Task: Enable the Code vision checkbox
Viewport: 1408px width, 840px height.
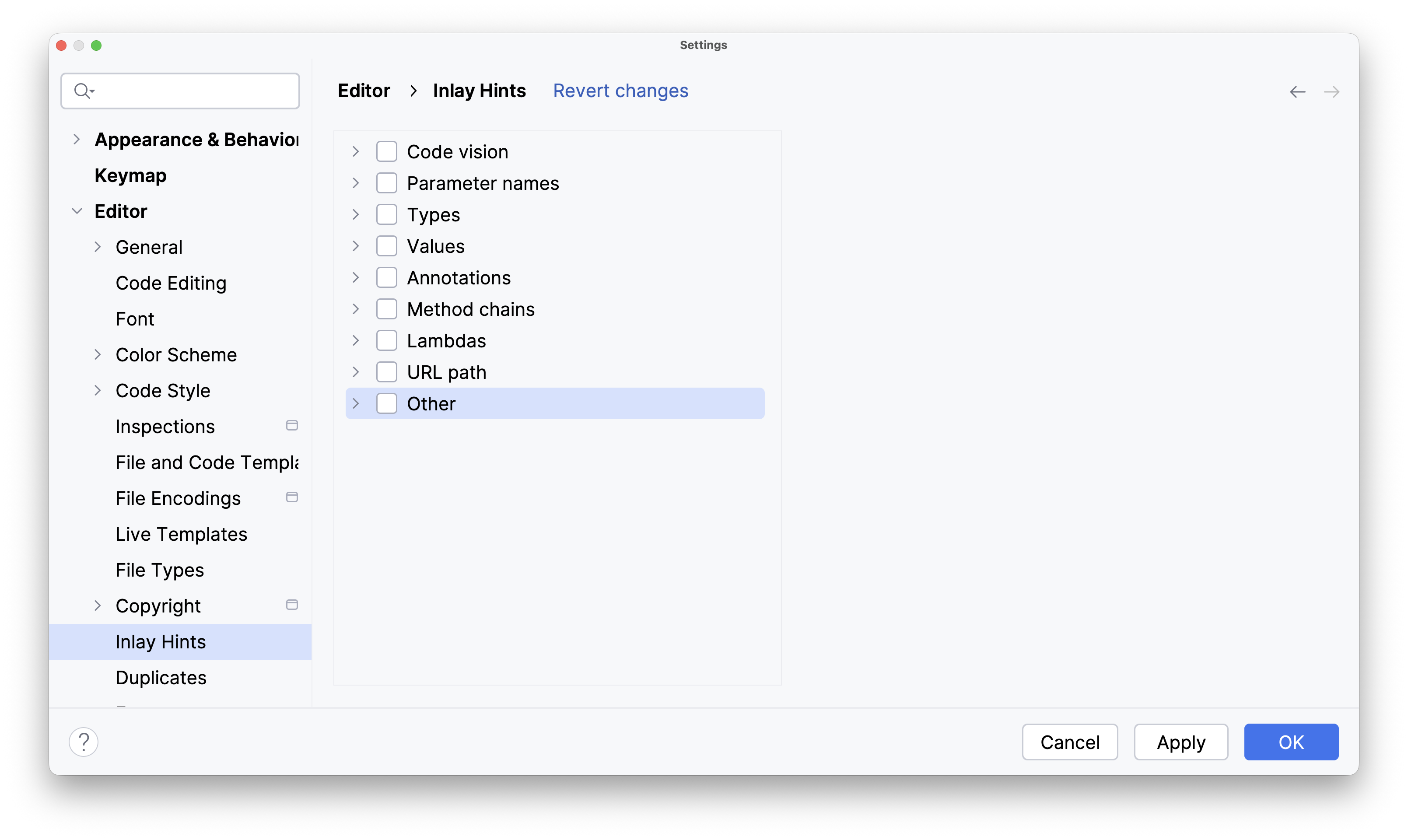Action: coord(387,151)
